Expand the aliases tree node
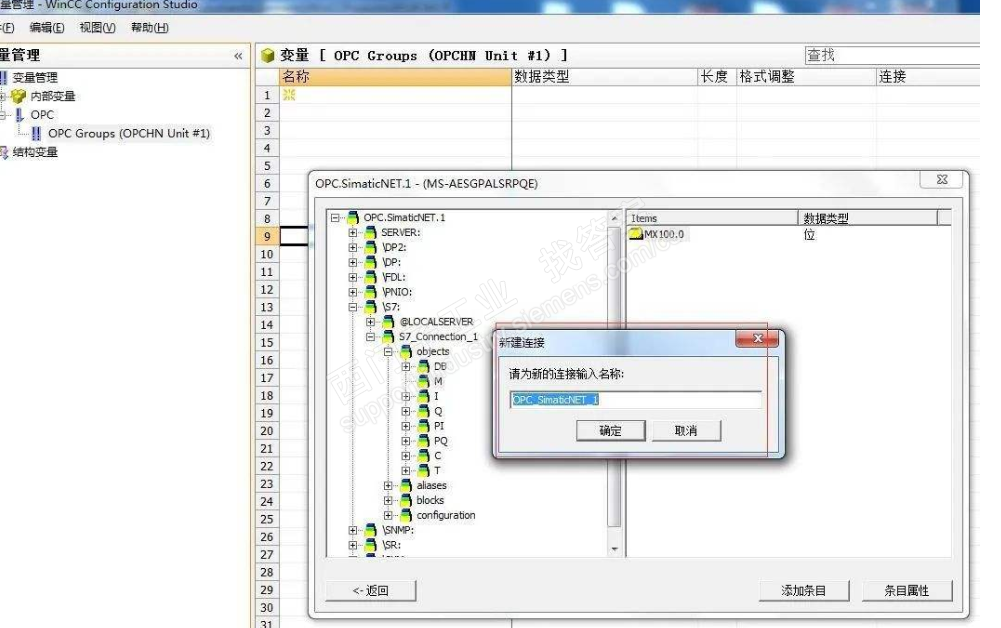The image size is (1001, 628). [388, 486]
